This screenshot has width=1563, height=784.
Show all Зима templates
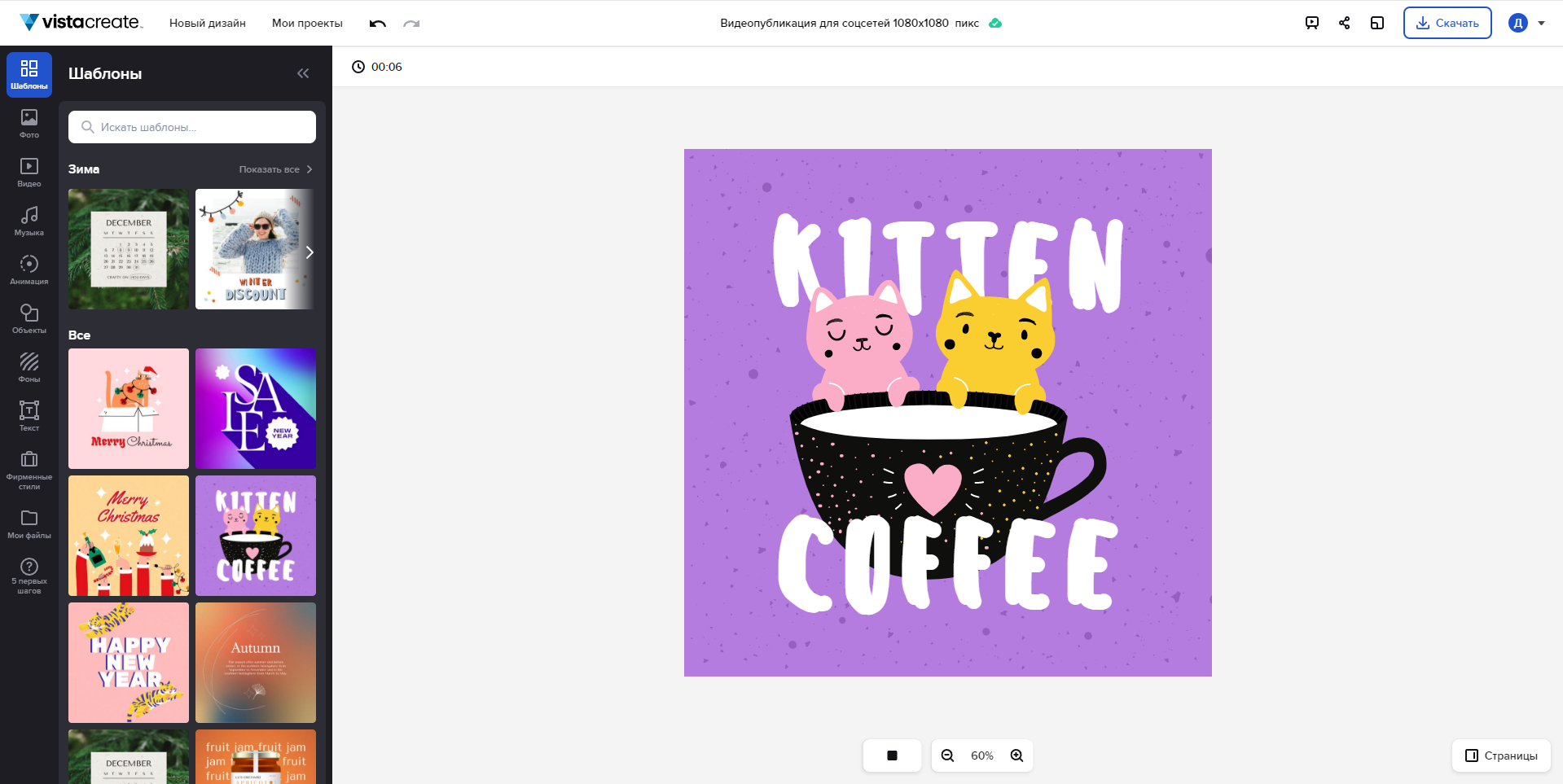275,169
